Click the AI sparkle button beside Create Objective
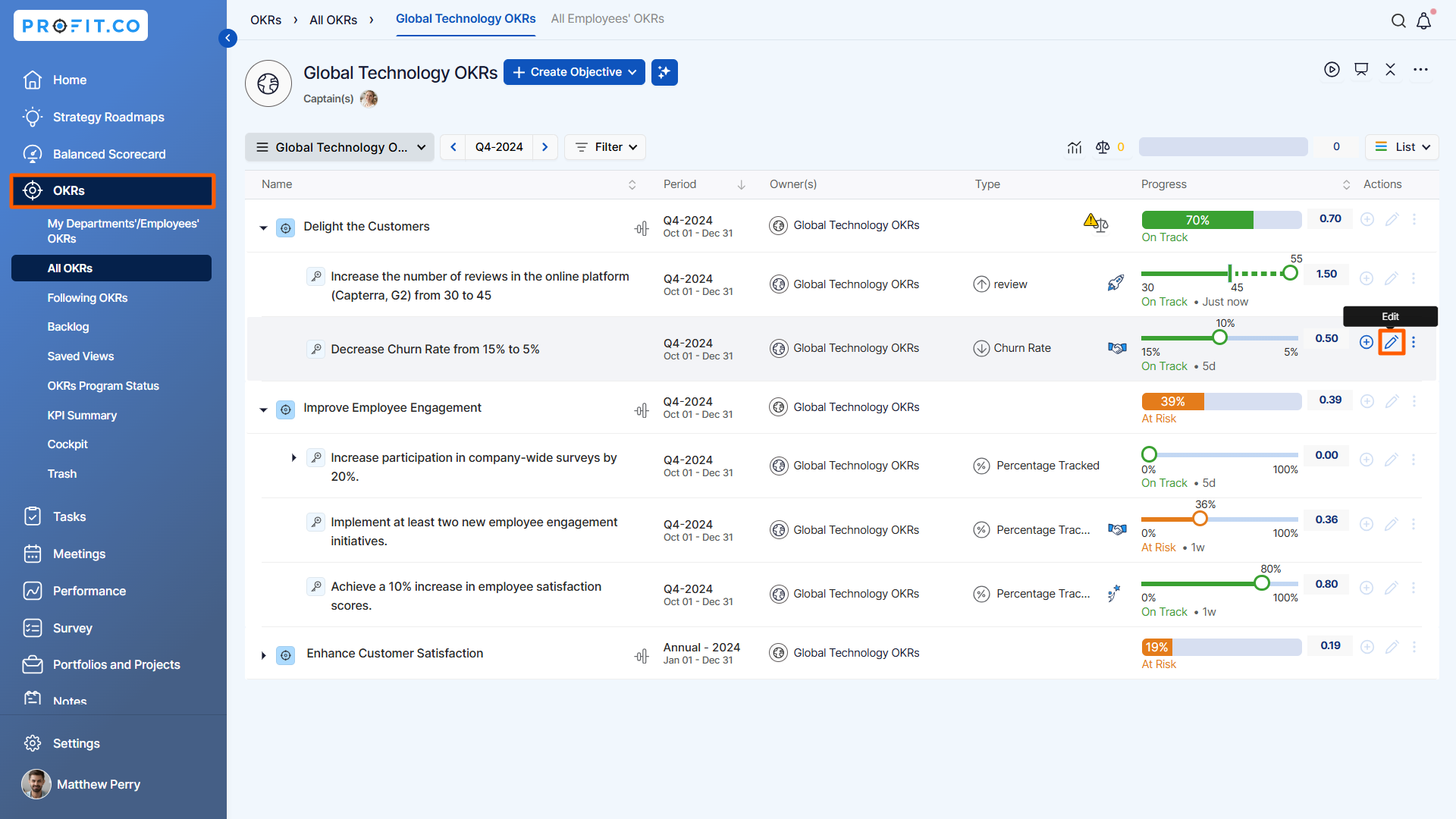The image size is (1456, 819). click(664, 72)
